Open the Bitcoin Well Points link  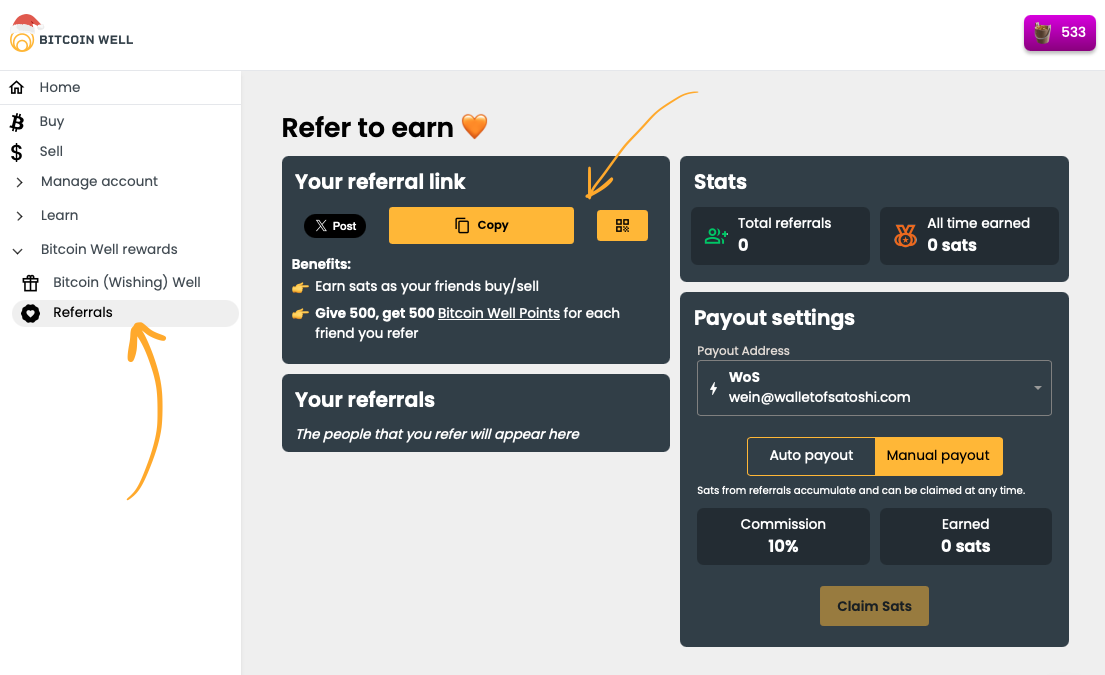498,313
